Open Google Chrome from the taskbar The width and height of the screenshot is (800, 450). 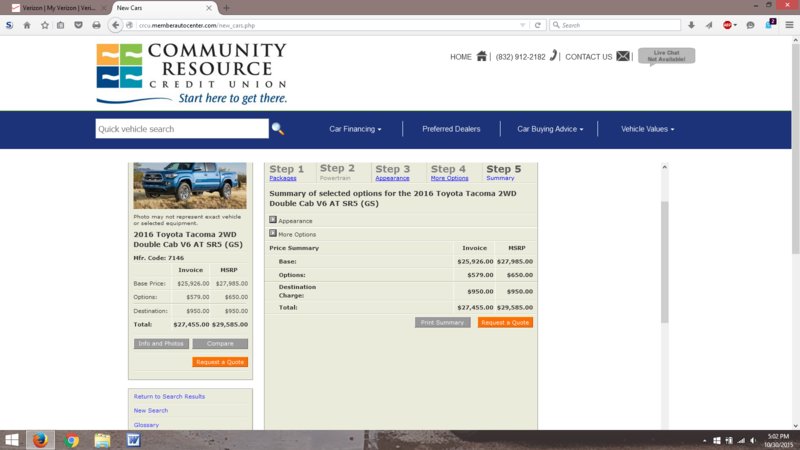72,440
